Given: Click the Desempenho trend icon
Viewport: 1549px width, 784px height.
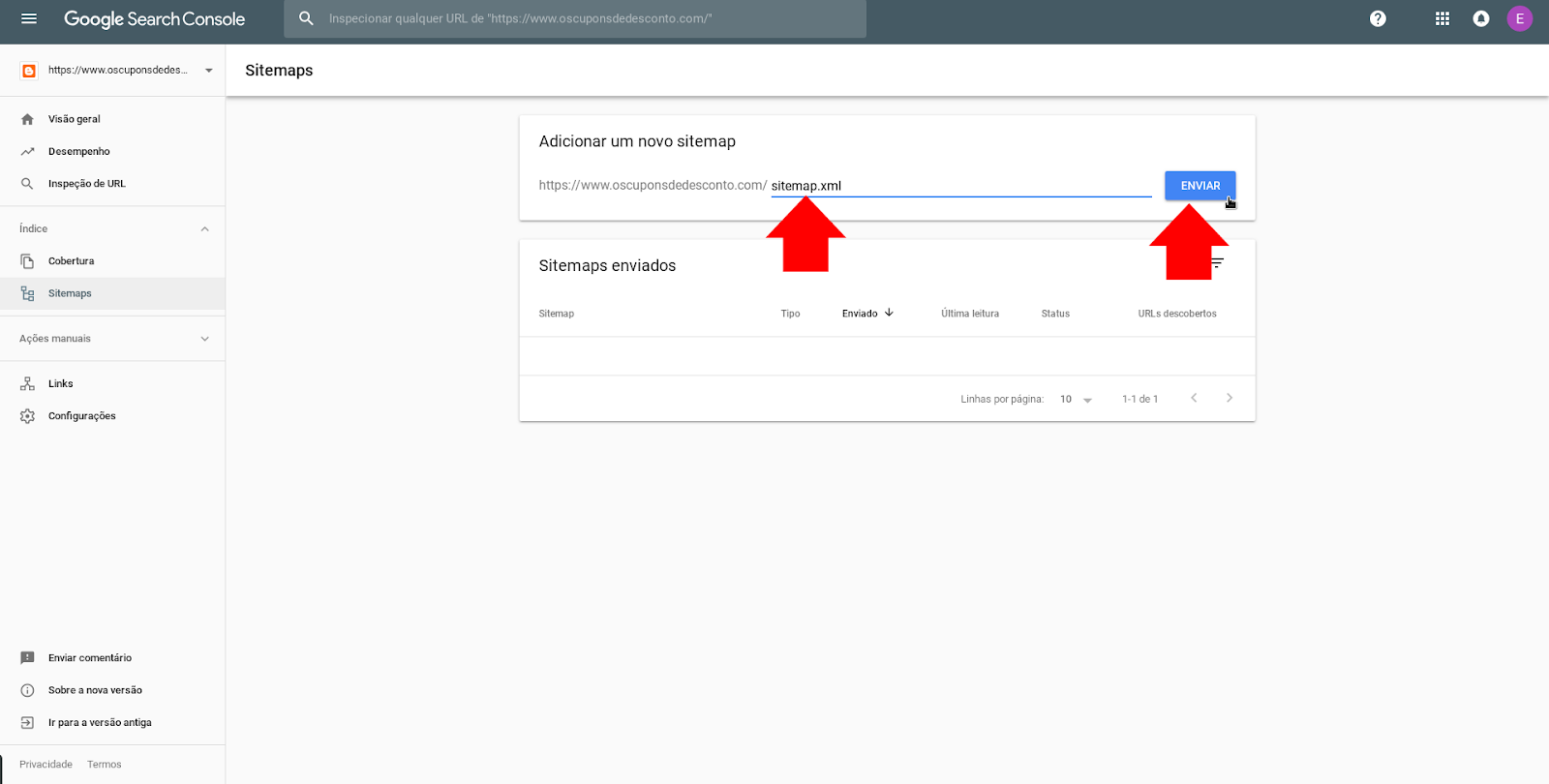Looking at the screenshot, I should (27, 151).
